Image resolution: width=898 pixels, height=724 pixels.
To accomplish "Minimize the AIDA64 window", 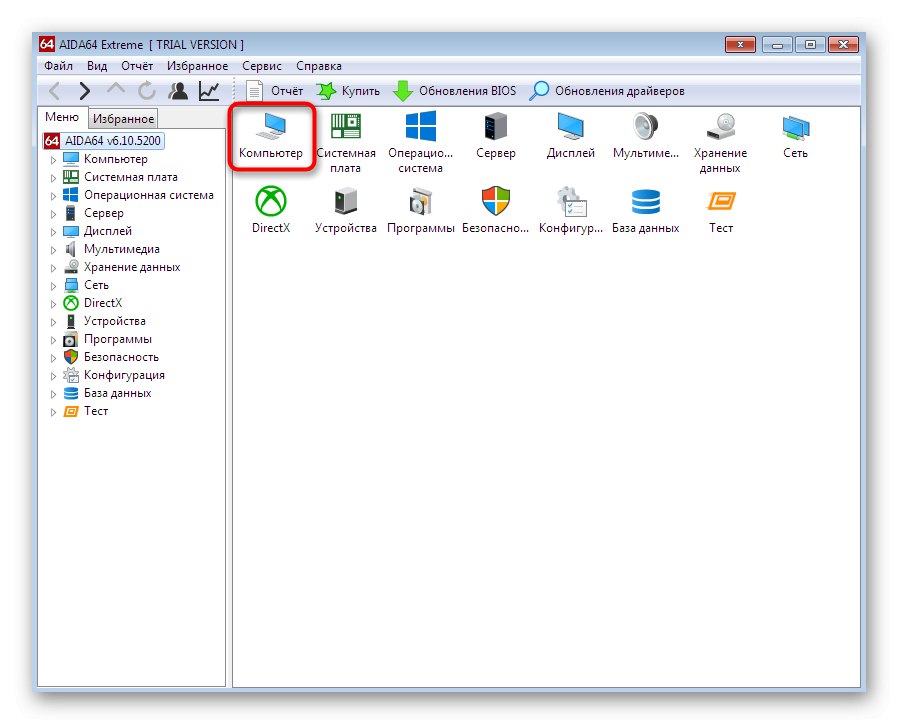I will (777, 45).
